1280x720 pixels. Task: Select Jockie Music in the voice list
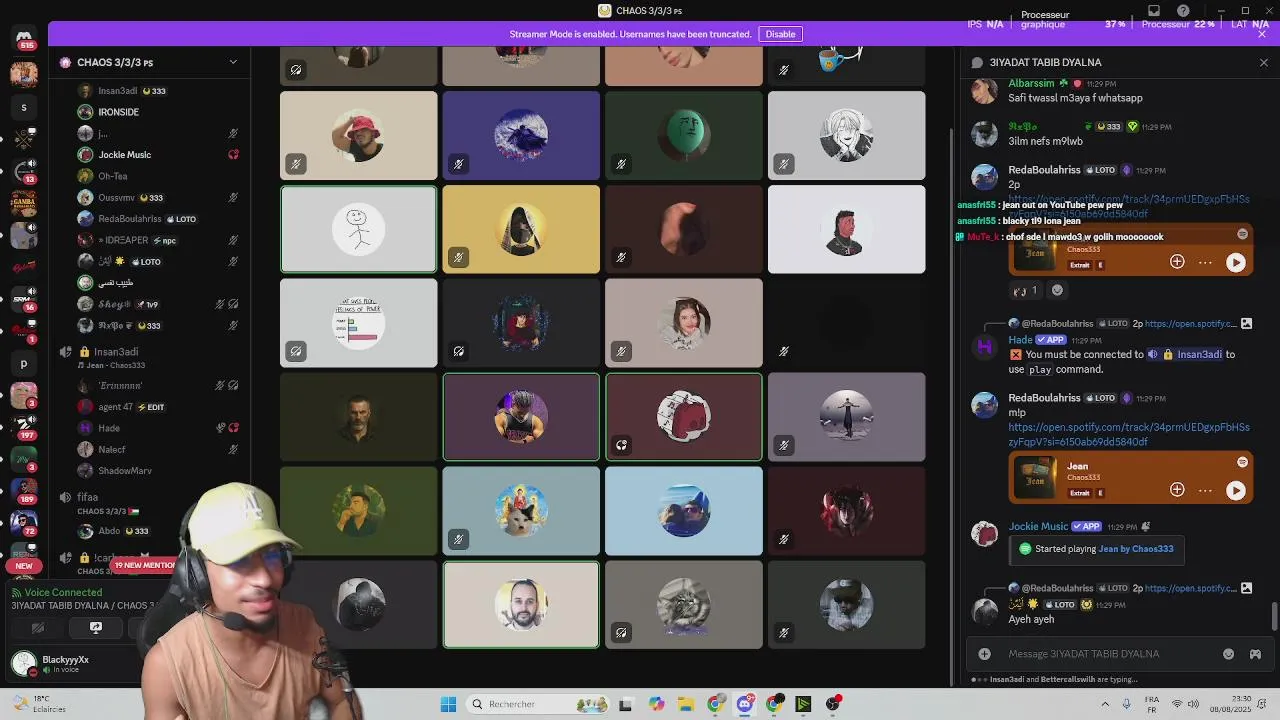[124, 155]
